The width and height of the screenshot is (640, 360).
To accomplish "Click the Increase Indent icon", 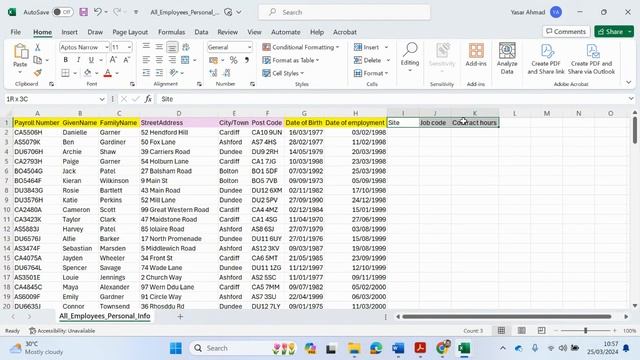I will coord(159,73).
